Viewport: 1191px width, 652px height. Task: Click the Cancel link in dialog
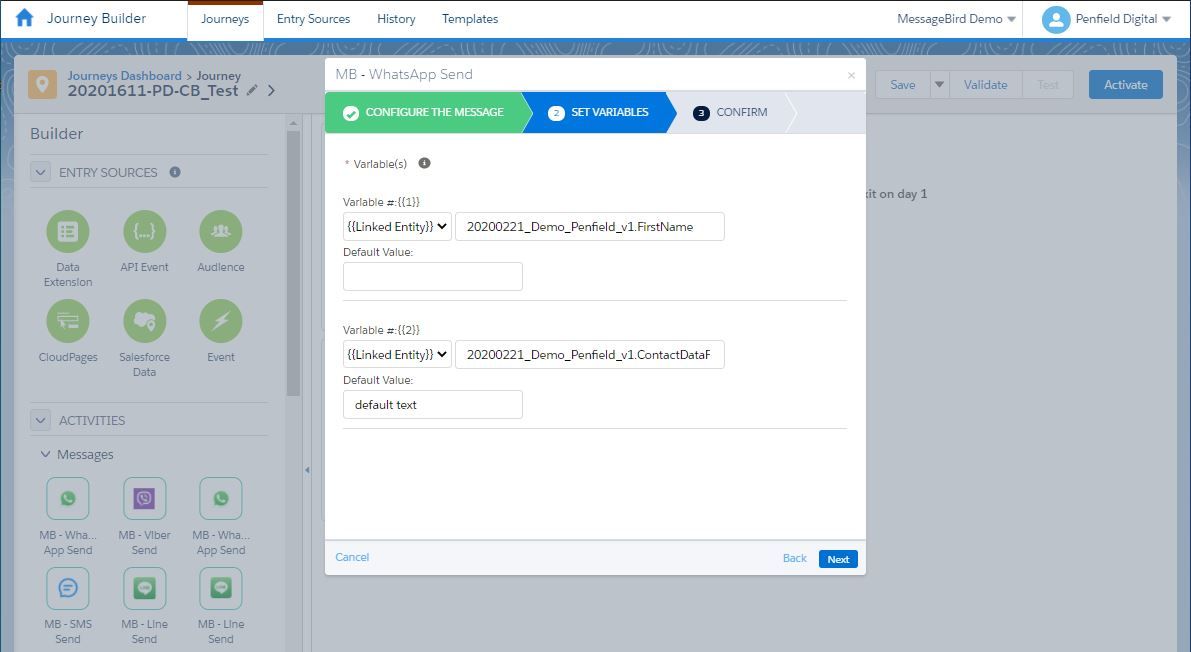(352, 557)
